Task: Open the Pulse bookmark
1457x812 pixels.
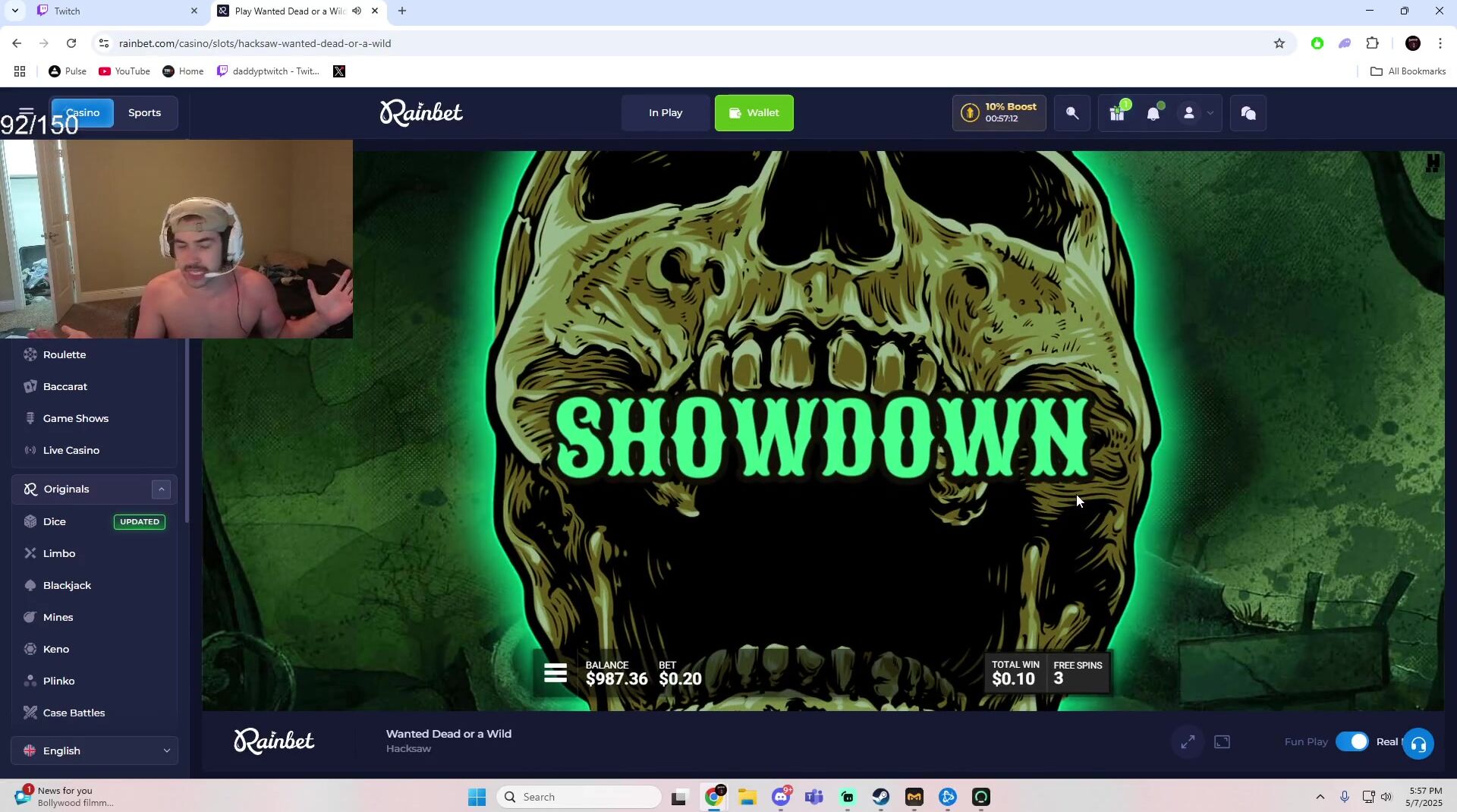Action: tap(67, 71)
